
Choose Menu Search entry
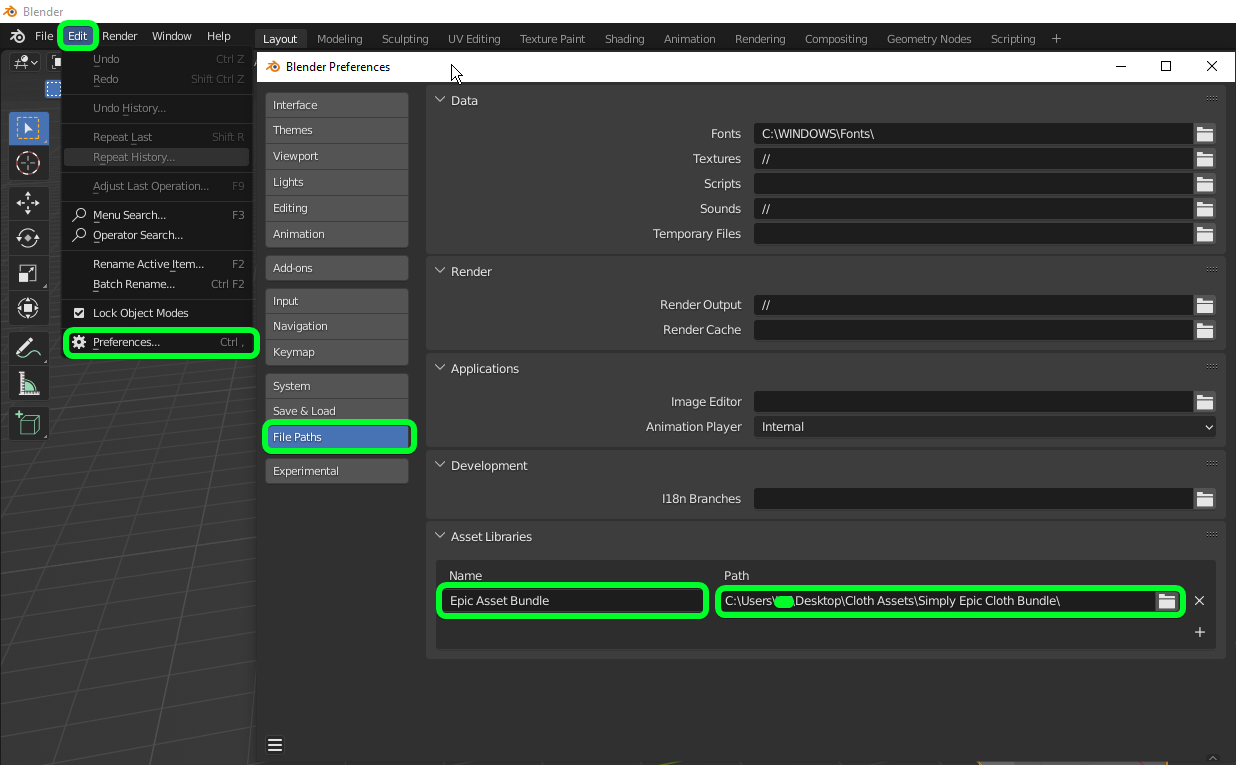158,215
